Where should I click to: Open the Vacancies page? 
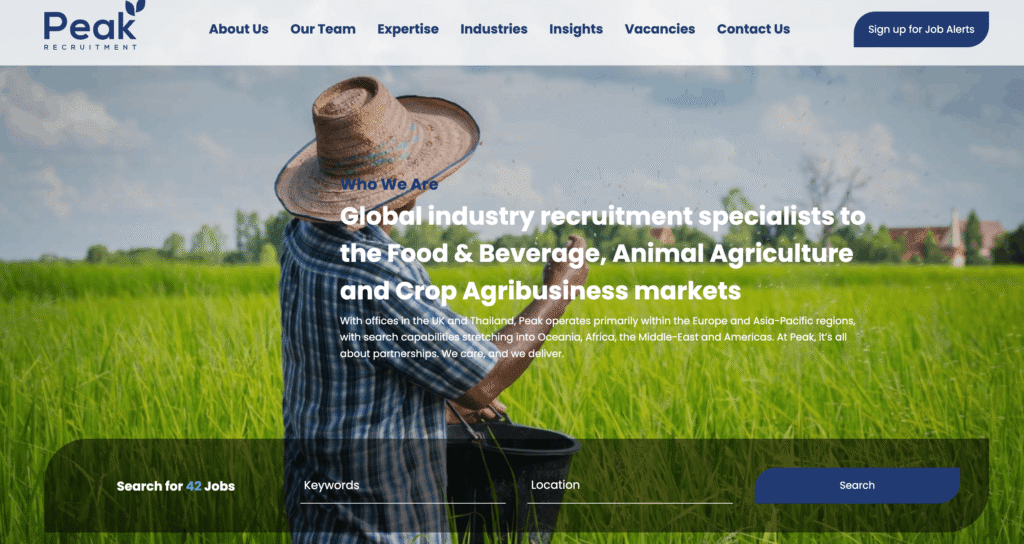click(660, 29)
